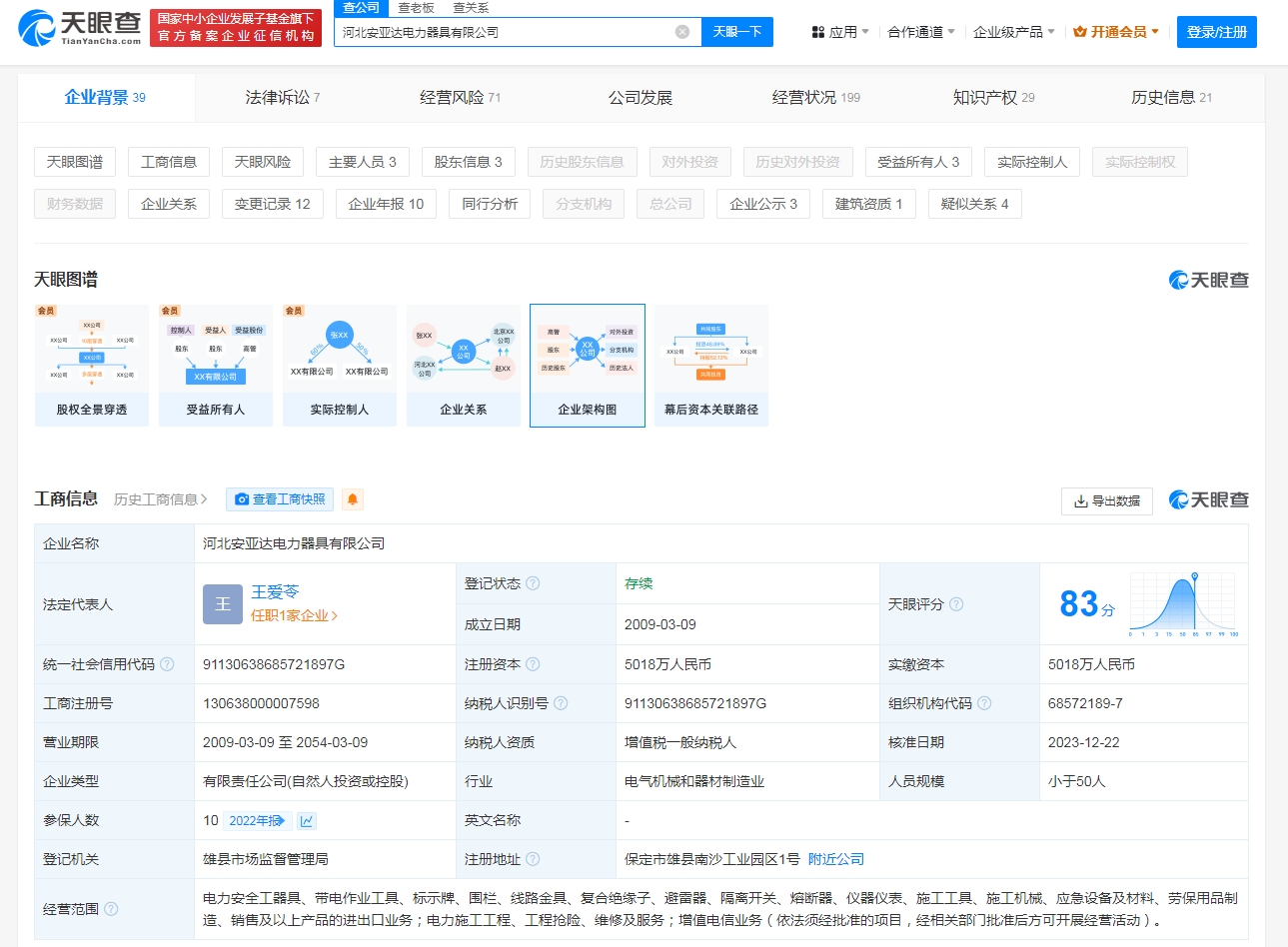
Task: Open the 幕后资本关联路径 graph thumbnail
Action: click(711, 366)
